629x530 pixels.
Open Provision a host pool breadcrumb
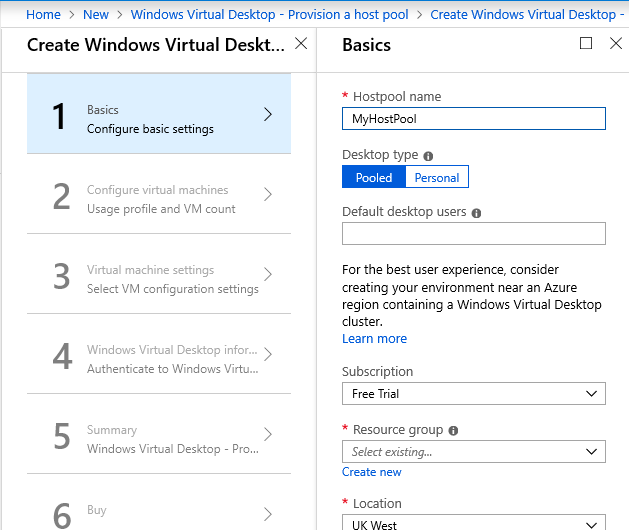270,14
